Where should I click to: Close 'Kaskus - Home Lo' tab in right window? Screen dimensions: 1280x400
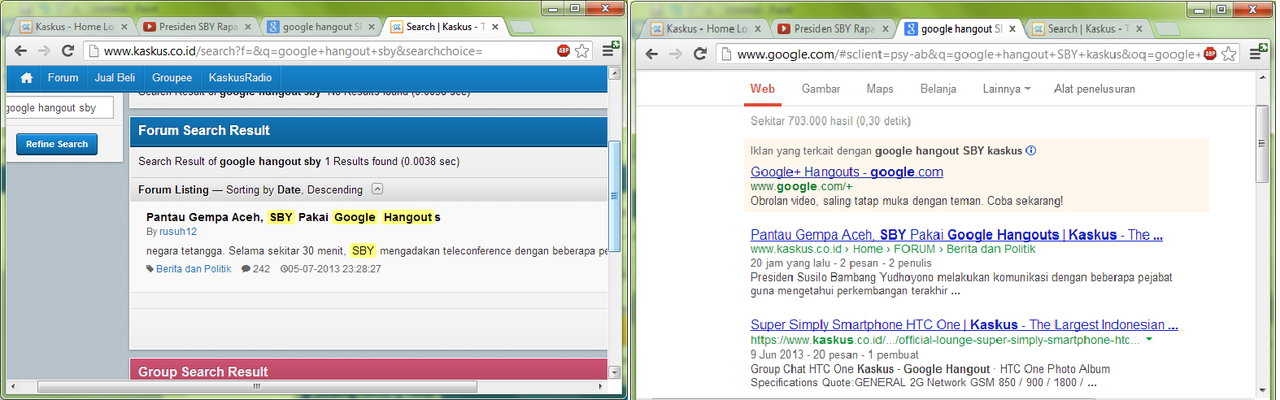pyautogui.click(x=760, y=30)
